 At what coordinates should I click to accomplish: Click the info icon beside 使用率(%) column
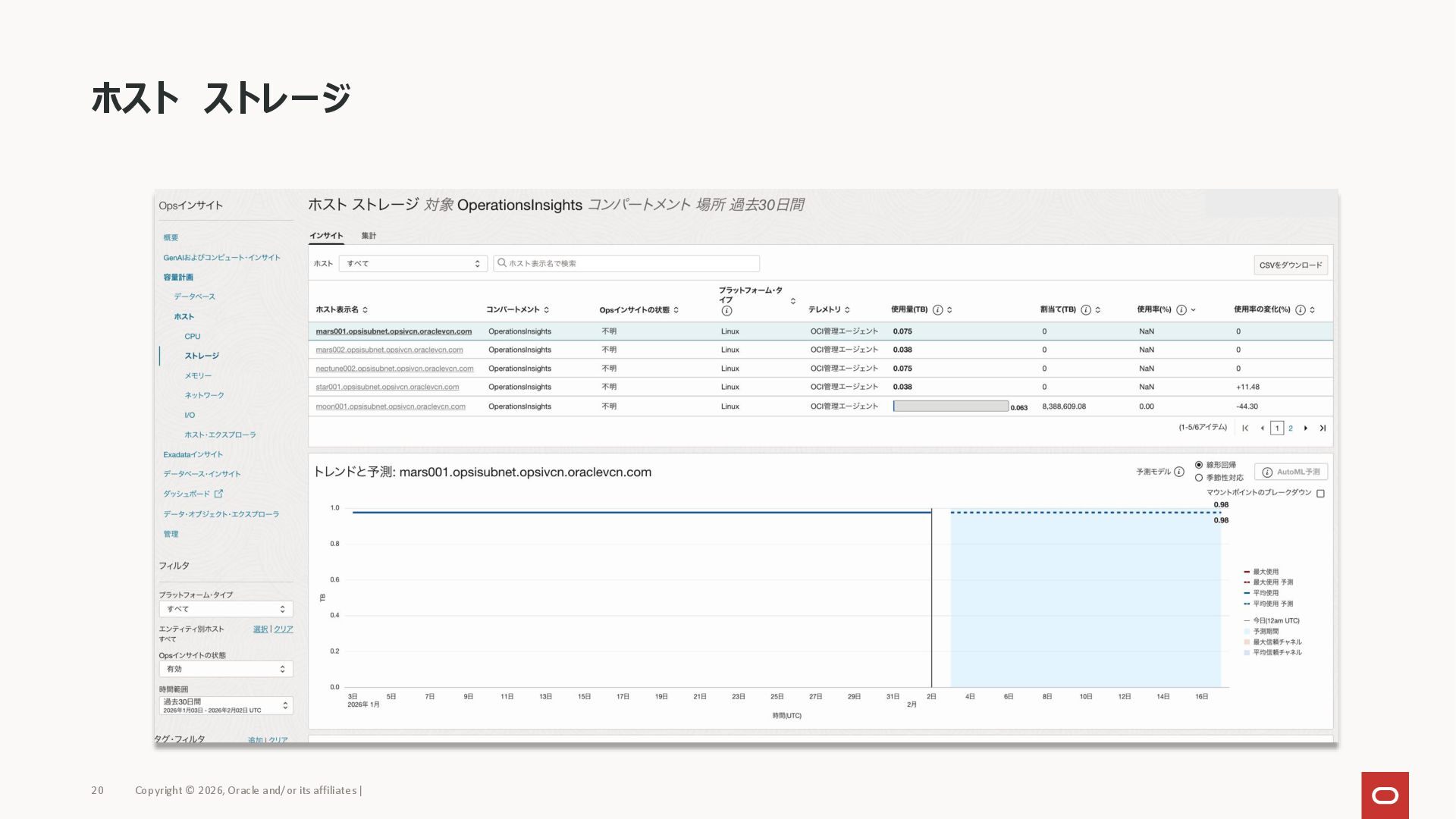[x=1181, y=309]
